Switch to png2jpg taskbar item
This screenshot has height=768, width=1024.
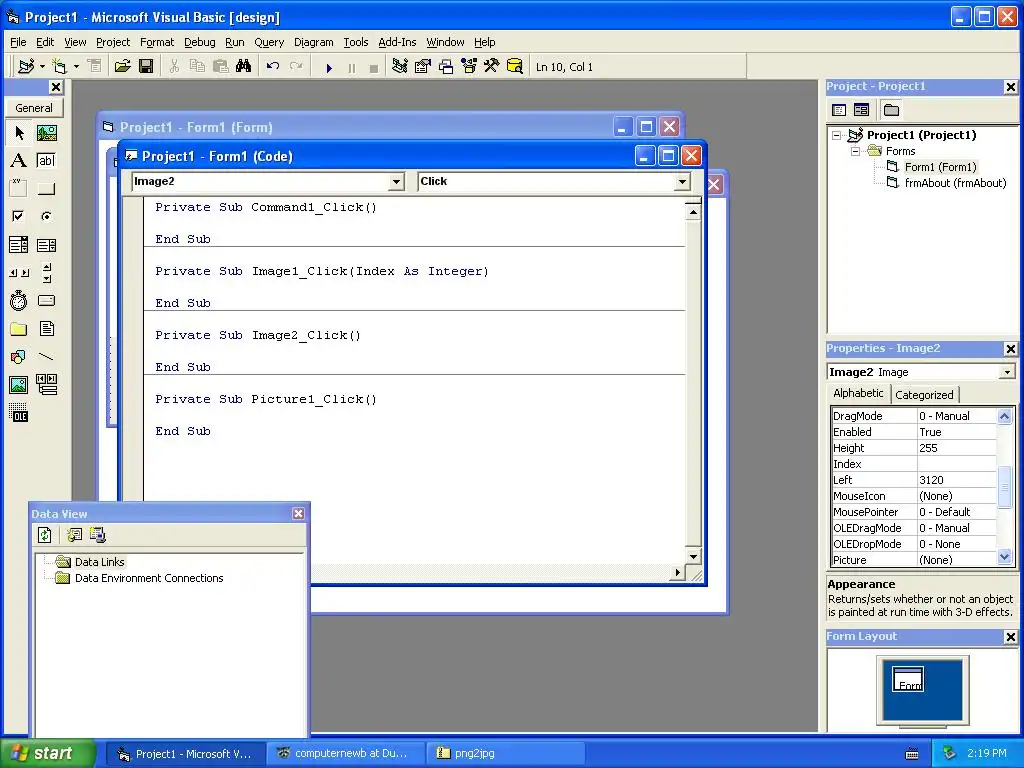[506, 753]
